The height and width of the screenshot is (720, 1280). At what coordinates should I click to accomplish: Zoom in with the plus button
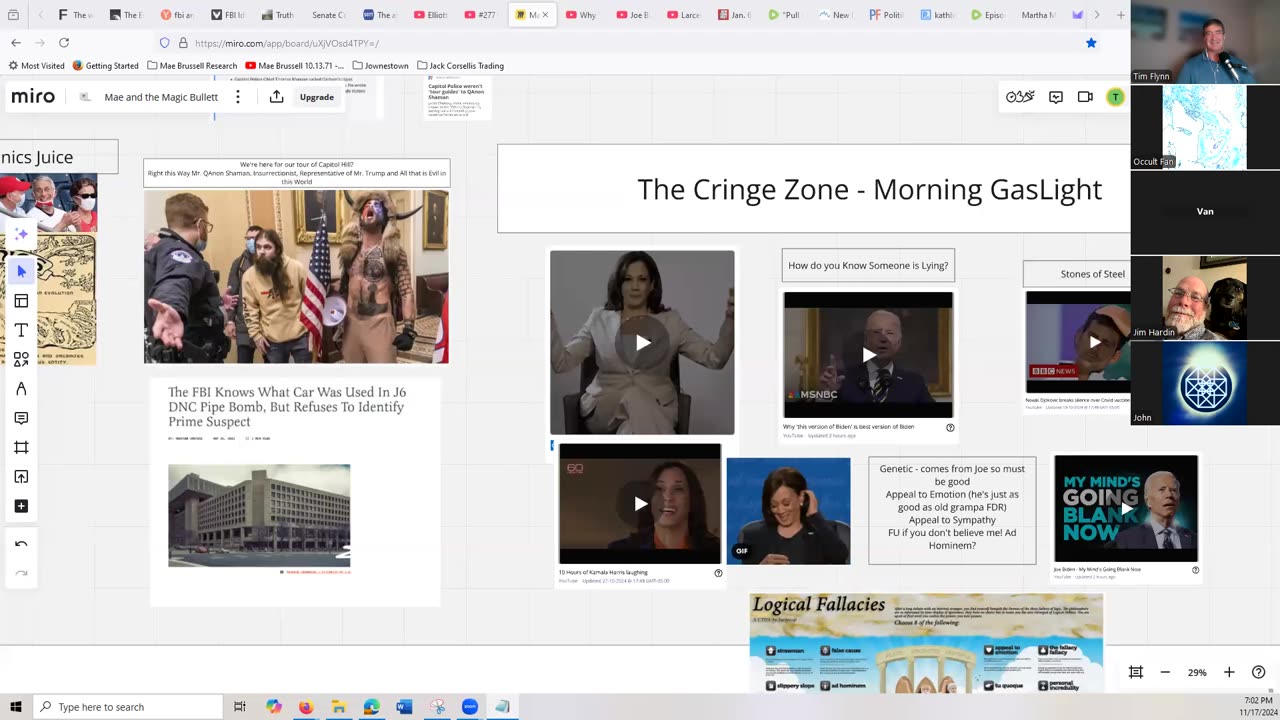pos(1229,672)
